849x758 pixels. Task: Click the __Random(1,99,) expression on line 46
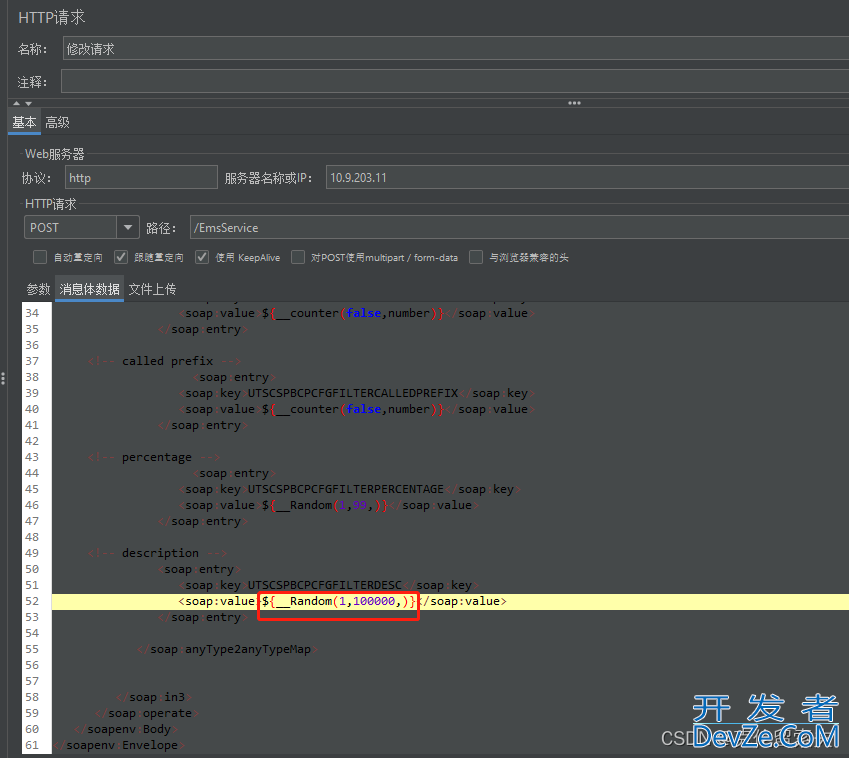click(325, 505)
